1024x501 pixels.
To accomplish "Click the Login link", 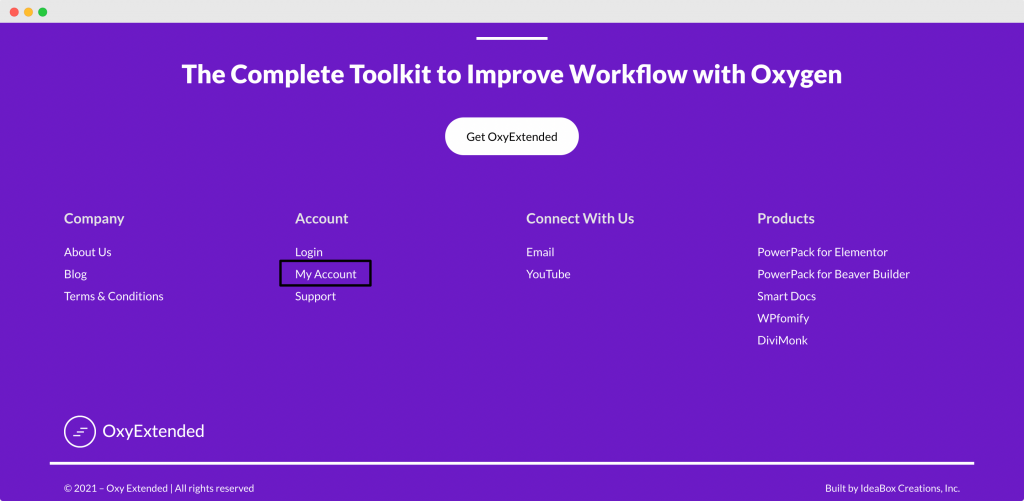I will pyautogui.click(x=309, y=252).
